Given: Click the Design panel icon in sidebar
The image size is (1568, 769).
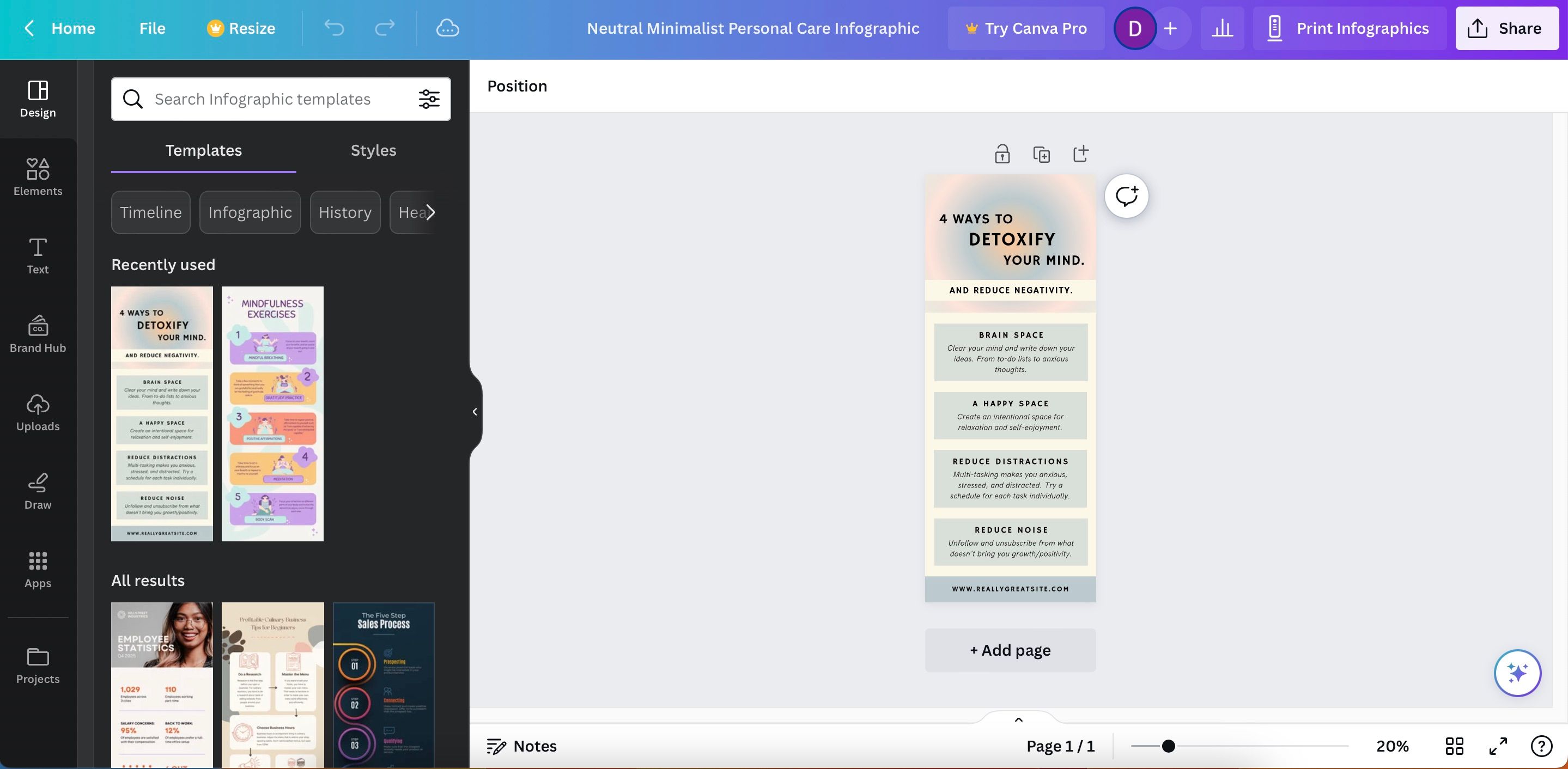Looking at the screenshot, I should coord(38,96).
